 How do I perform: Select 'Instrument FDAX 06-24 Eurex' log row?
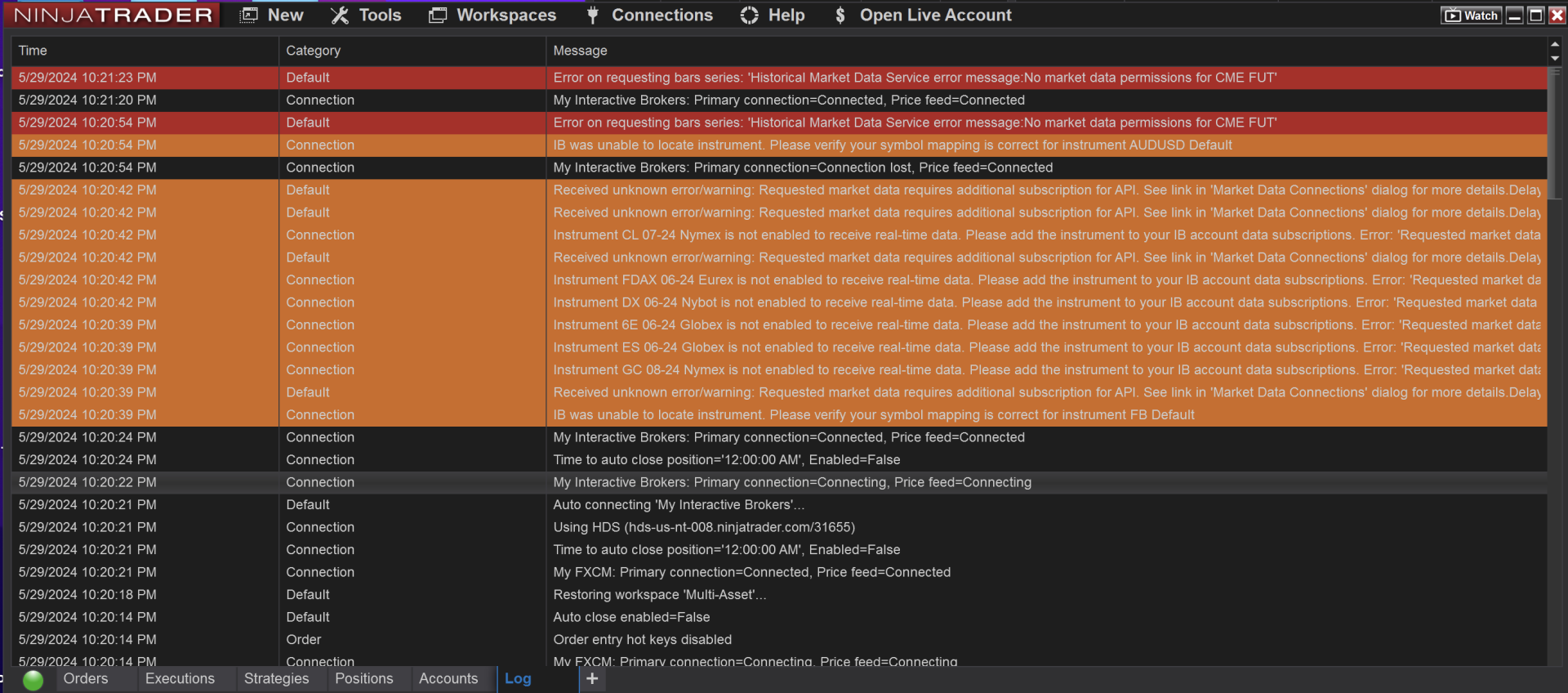pyautogui.click(x=779, y=280)
